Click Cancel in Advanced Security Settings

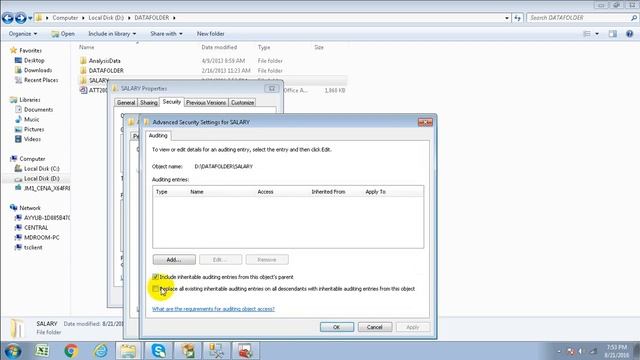(375, 327)
